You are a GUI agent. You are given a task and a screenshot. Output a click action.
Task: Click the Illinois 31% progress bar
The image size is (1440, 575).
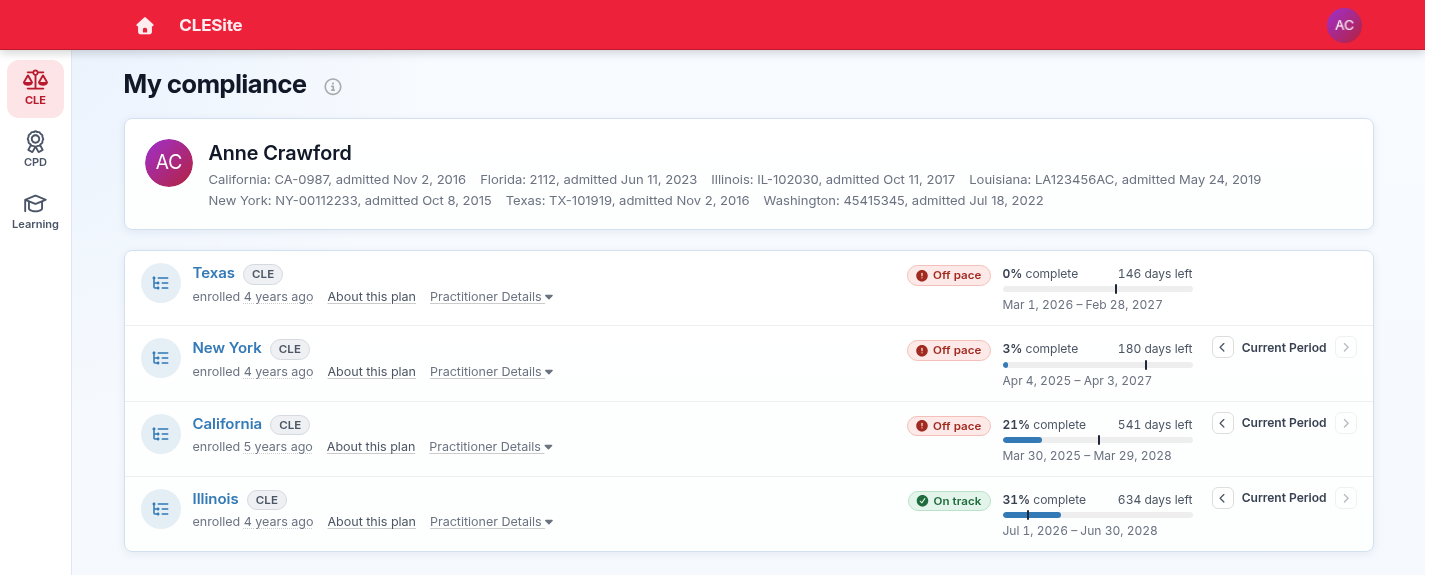1098,515
